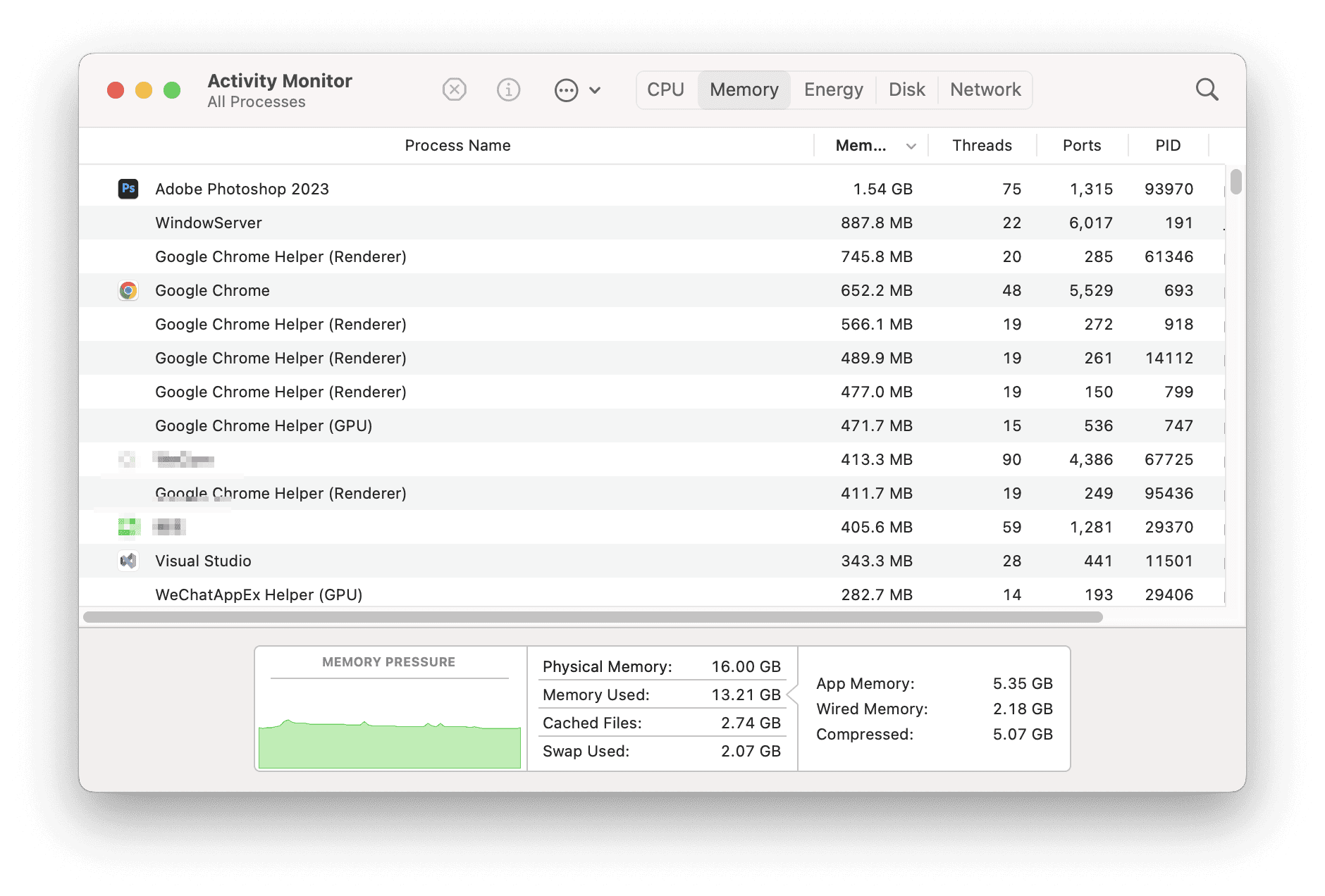1325x896 pixels.
Task: Expand the chevron next to the ellipsis menu
Action: (x=595, y=90)
